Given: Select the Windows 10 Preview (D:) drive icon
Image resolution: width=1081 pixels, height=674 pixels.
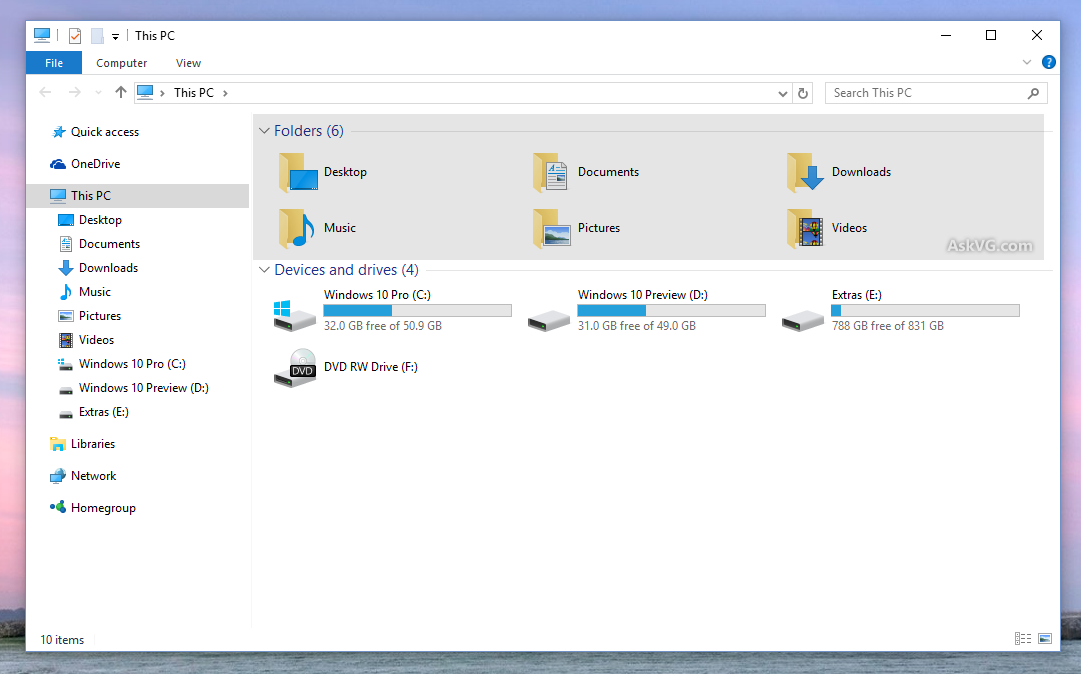Looking at the screenshot, I should (549, 321).
